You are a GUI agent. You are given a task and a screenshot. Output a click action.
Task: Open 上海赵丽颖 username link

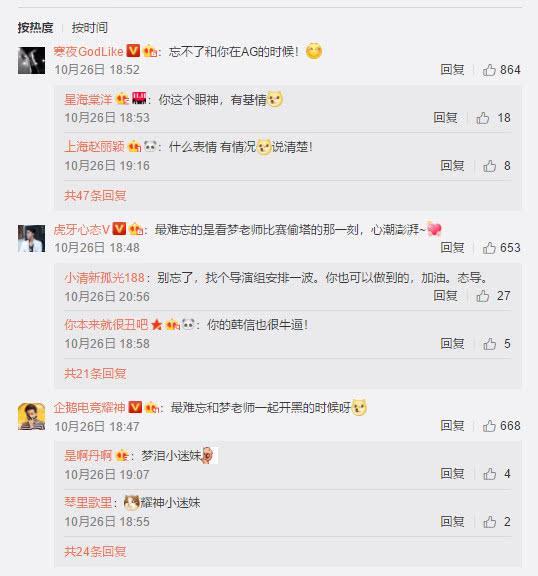coord(94,147)
